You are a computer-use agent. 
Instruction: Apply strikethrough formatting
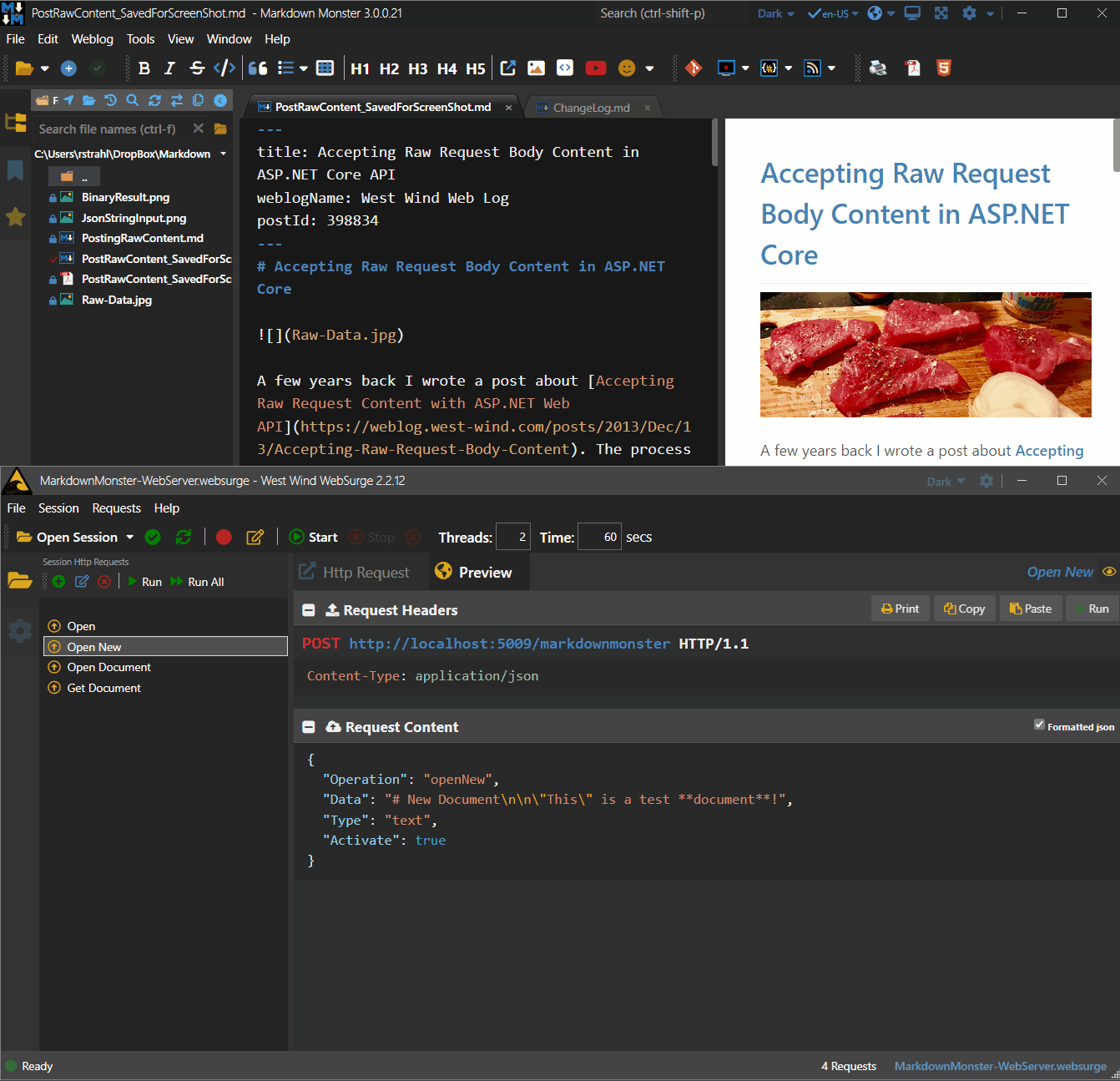click(197, 68)
